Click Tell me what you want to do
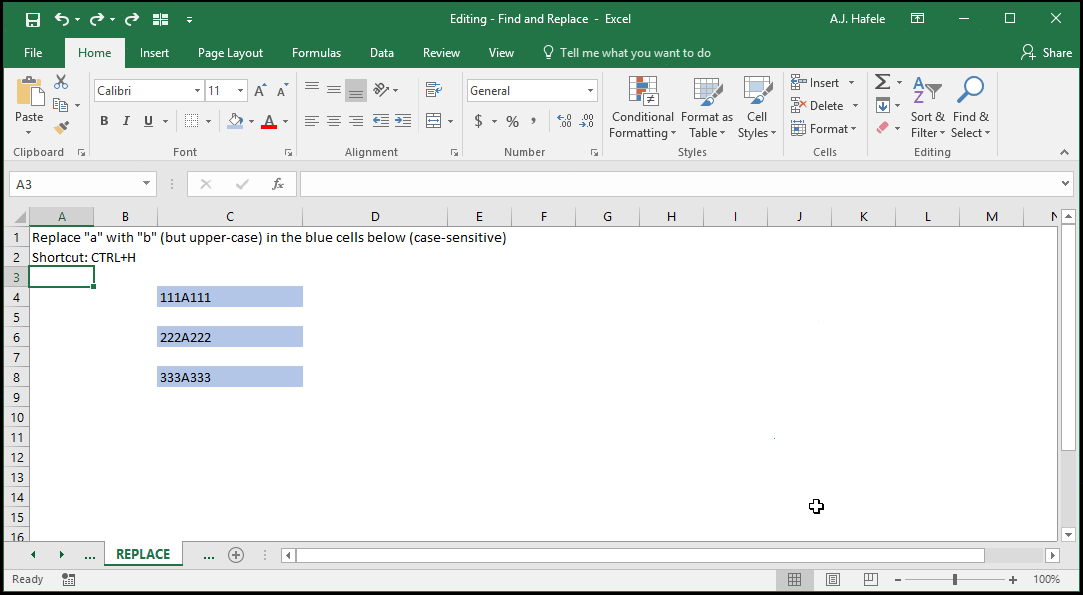 tap(627, 53)
